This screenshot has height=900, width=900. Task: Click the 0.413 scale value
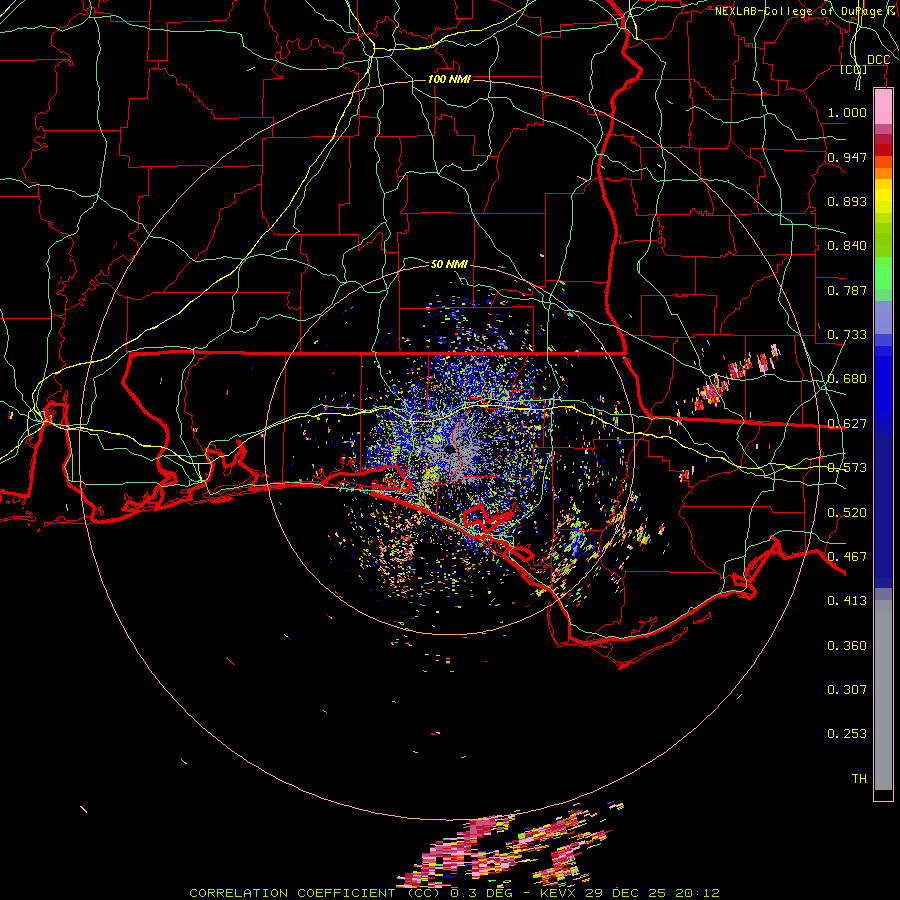(847, 601)
